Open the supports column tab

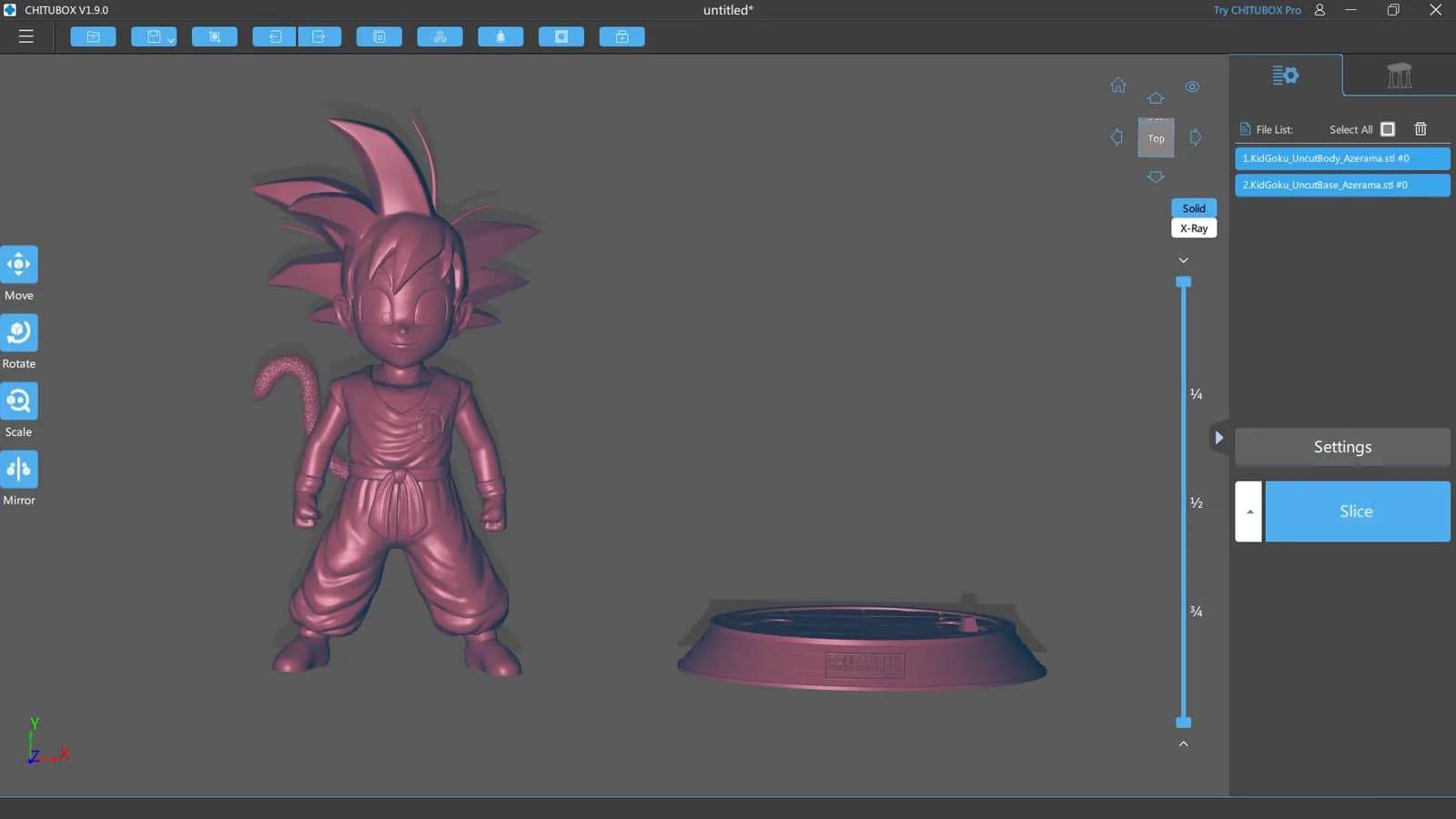click(1400, 76)
